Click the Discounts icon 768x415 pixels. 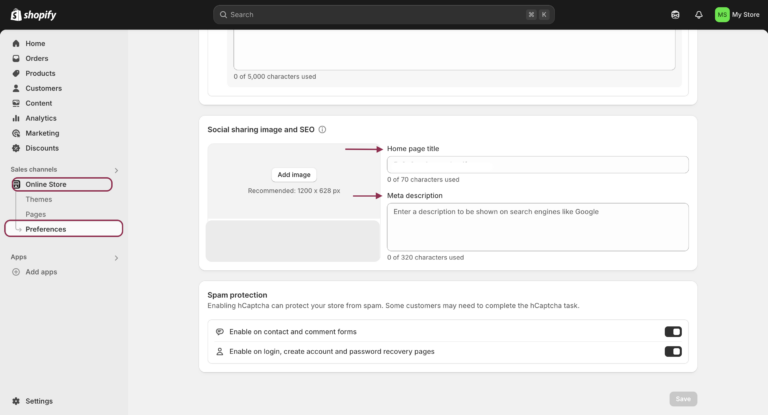pyautogui.click(x=16, y=148)
